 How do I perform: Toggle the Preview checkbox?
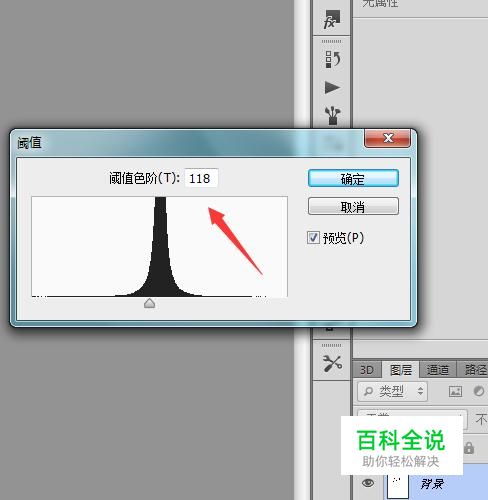tap(313, 238)
